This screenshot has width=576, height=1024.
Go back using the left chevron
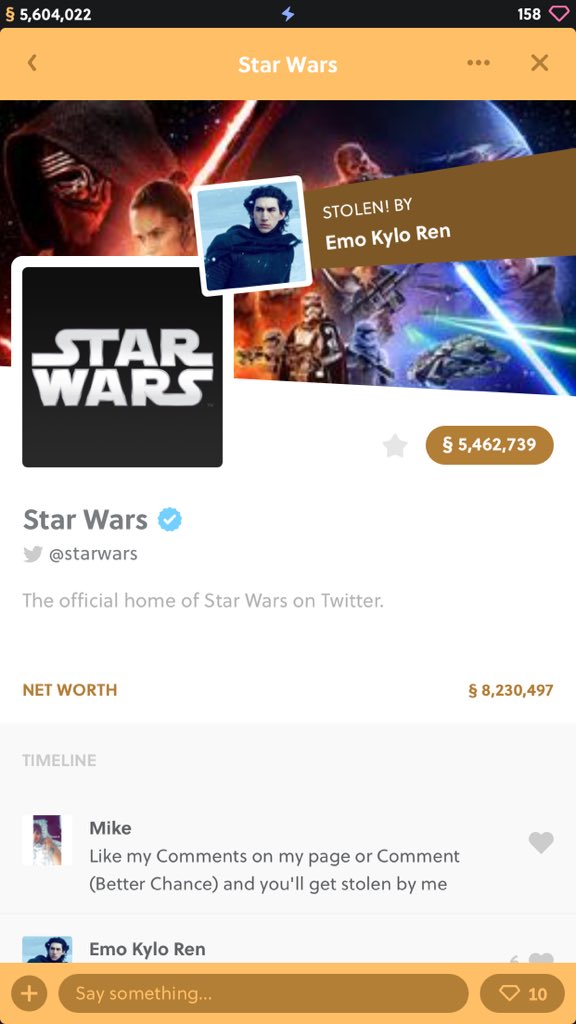32,63
